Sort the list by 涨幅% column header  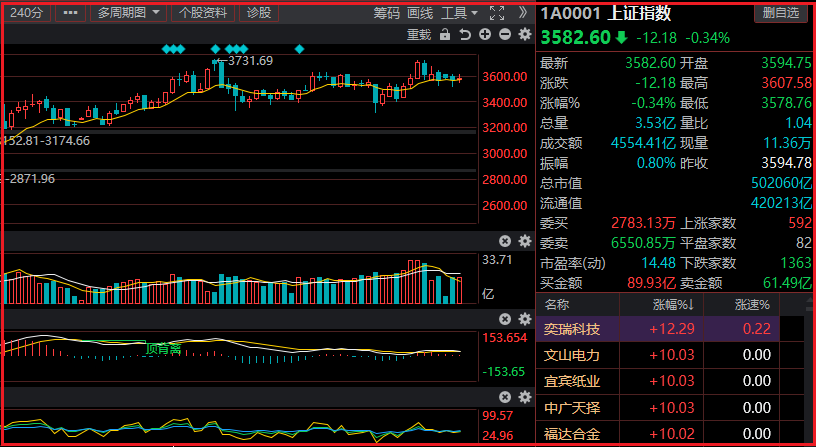pyautogui.click(x=671, y=305)
